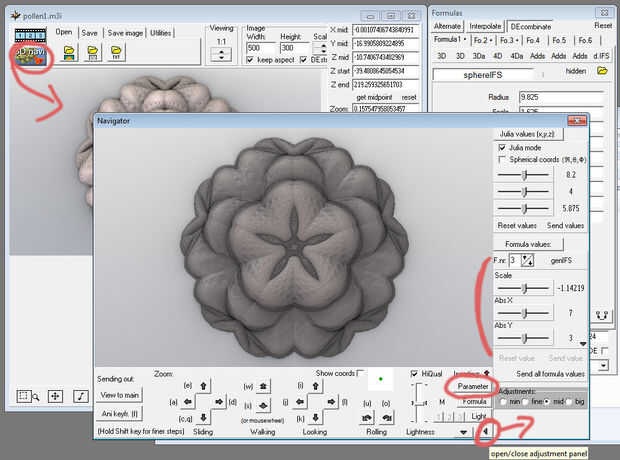Viewport: 620px width, 460px height.
Task: Toggle the keep aspect checkbox
Action: tap(250, 60)
